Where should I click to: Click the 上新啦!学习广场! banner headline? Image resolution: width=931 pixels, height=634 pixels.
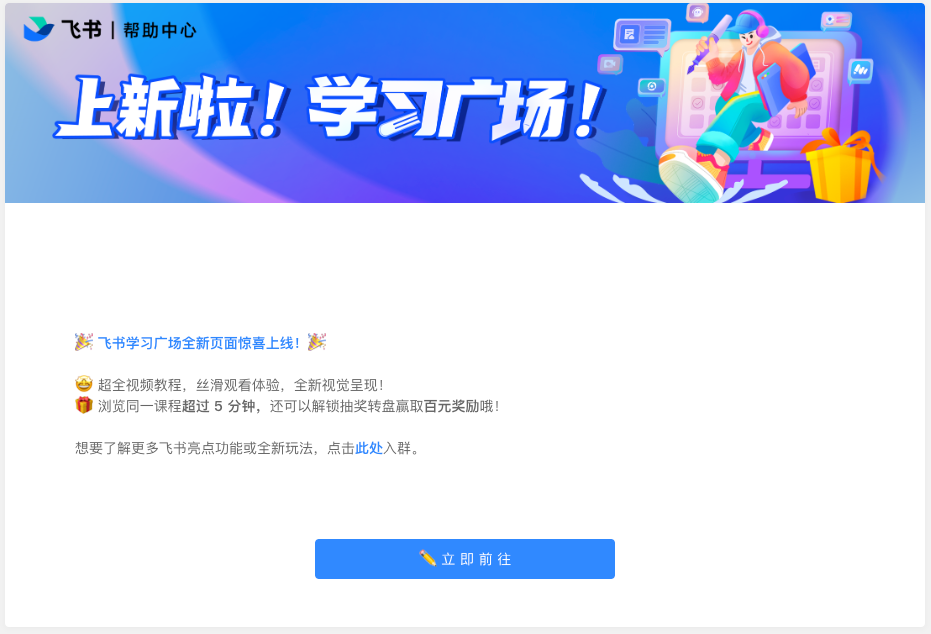click(330, 108)
